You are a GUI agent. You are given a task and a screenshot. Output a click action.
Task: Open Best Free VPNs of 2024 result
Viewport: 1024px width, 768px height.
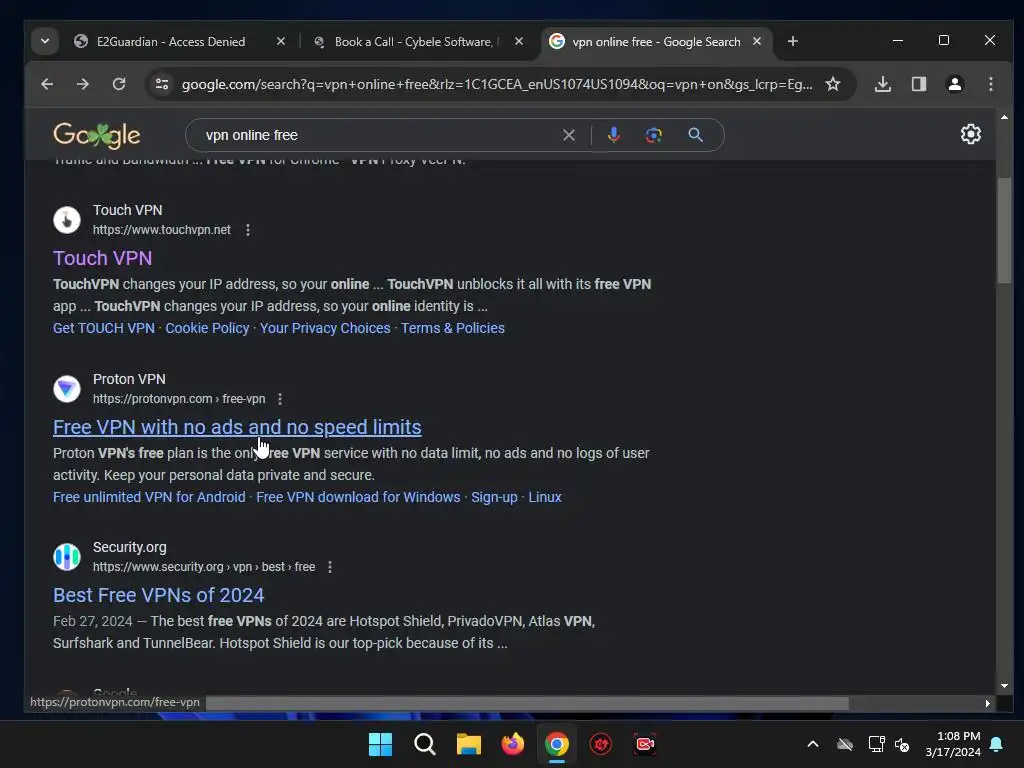[159, 595]
